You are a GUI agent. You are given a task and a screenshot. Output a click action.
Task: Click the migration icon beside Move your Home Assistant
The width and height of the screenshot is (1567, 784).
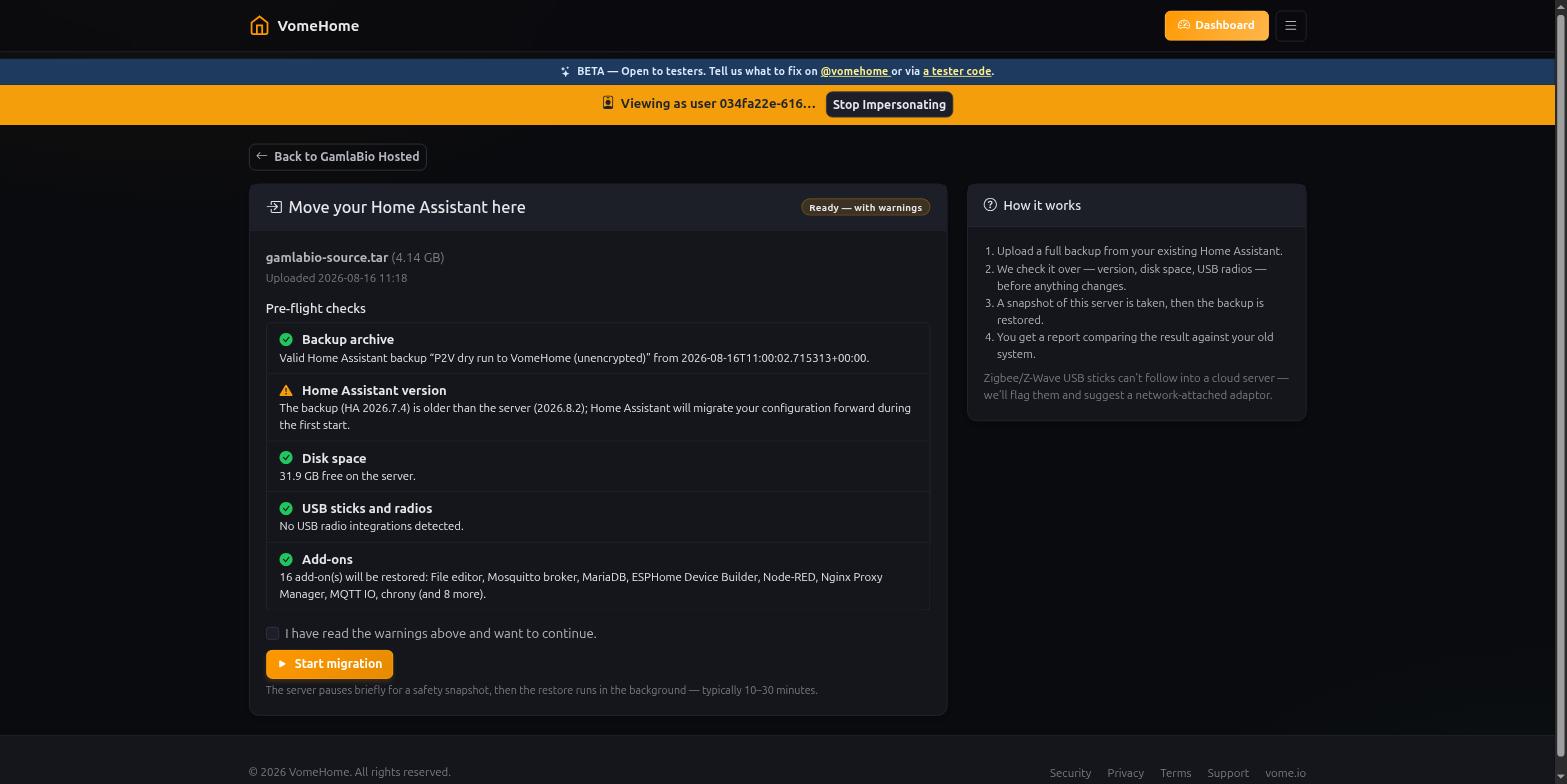pos(274,207)
